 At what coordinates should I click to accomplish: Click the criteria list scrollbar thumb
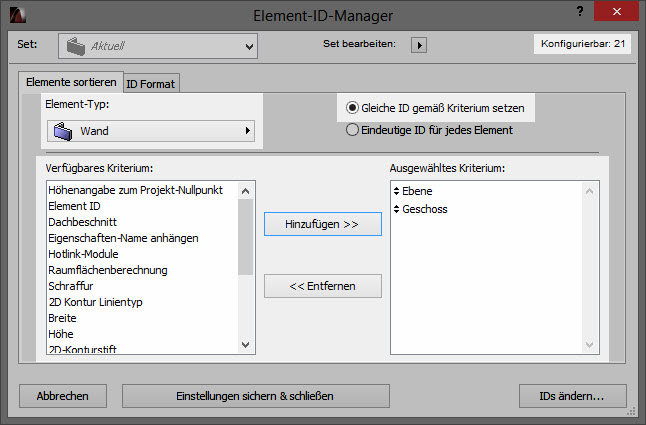(x=246, y=237)
